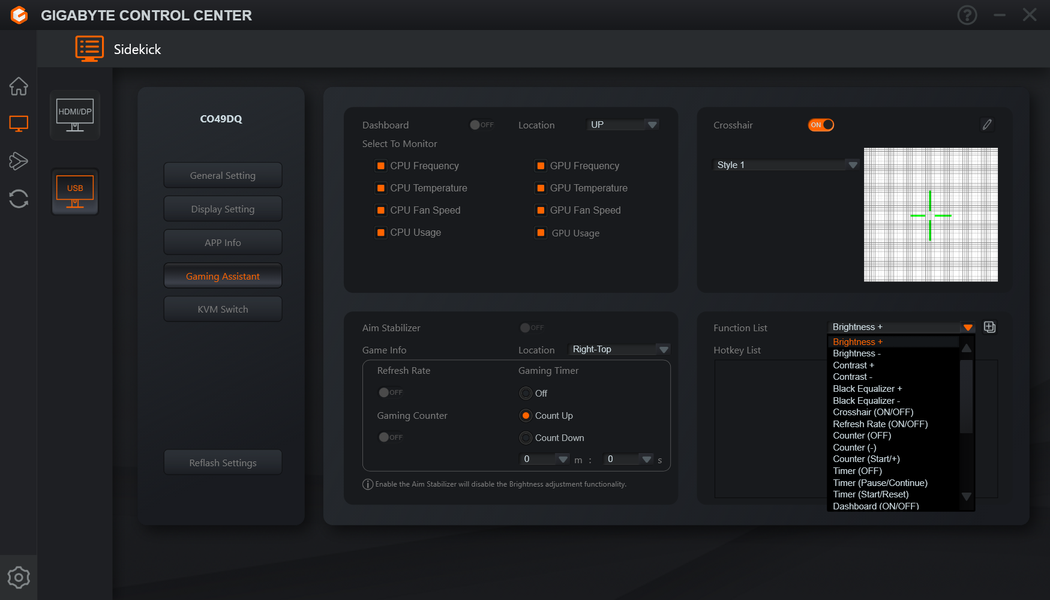Image resolution: width=1050 pixels, height=600 pixels.
Task: Choose Crosshair (ON/OFF) from function list
Action: tap(873, 412)
